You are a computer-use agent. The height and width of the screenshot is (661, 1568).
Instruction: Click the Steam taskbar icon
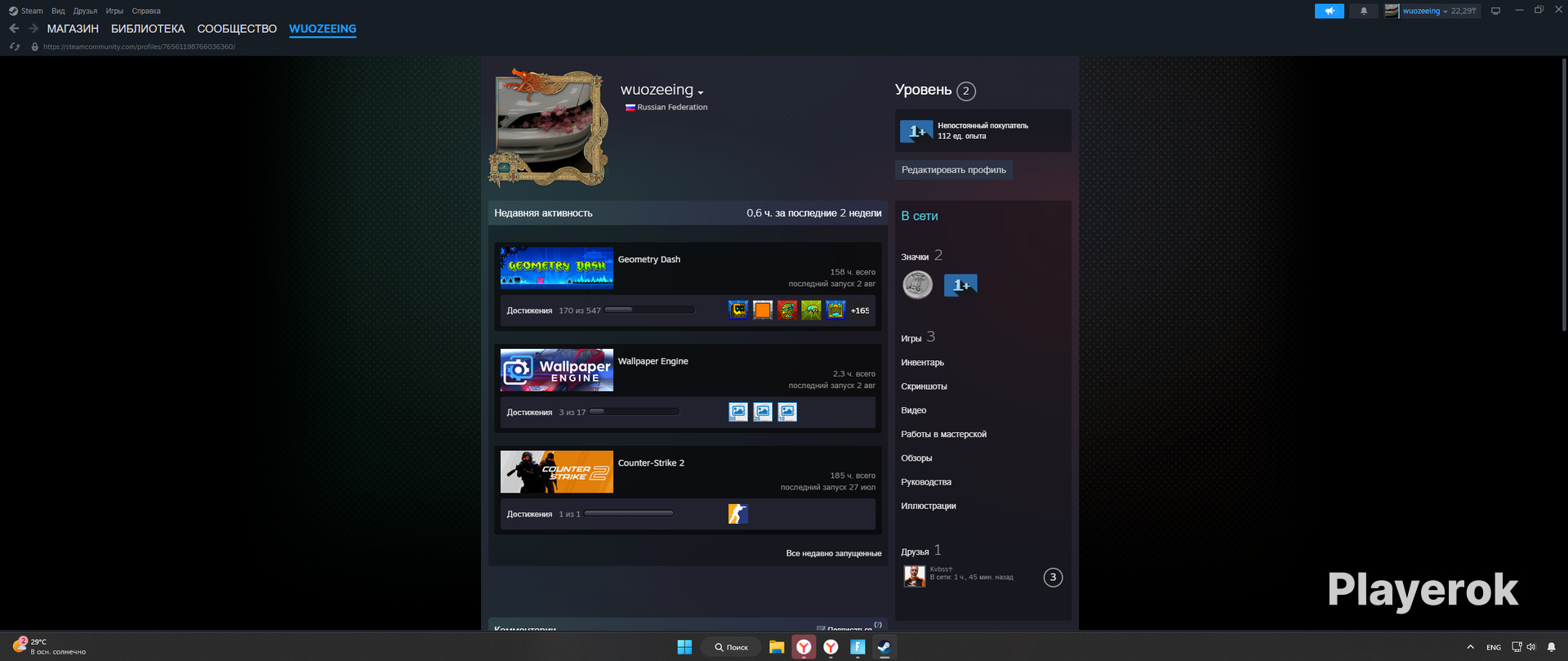(884, 647)
